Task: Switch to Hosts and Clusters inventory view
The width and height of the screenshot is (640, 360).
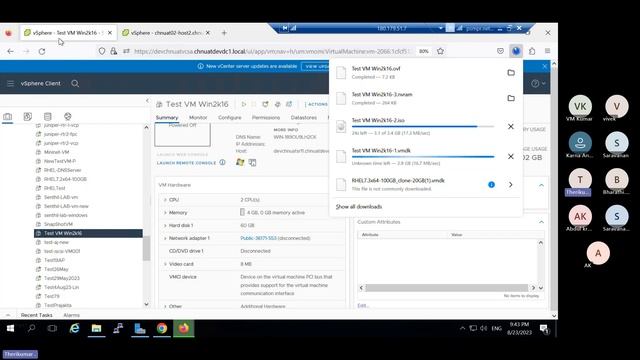Action: pyautogui.click(x=7, y=116)
